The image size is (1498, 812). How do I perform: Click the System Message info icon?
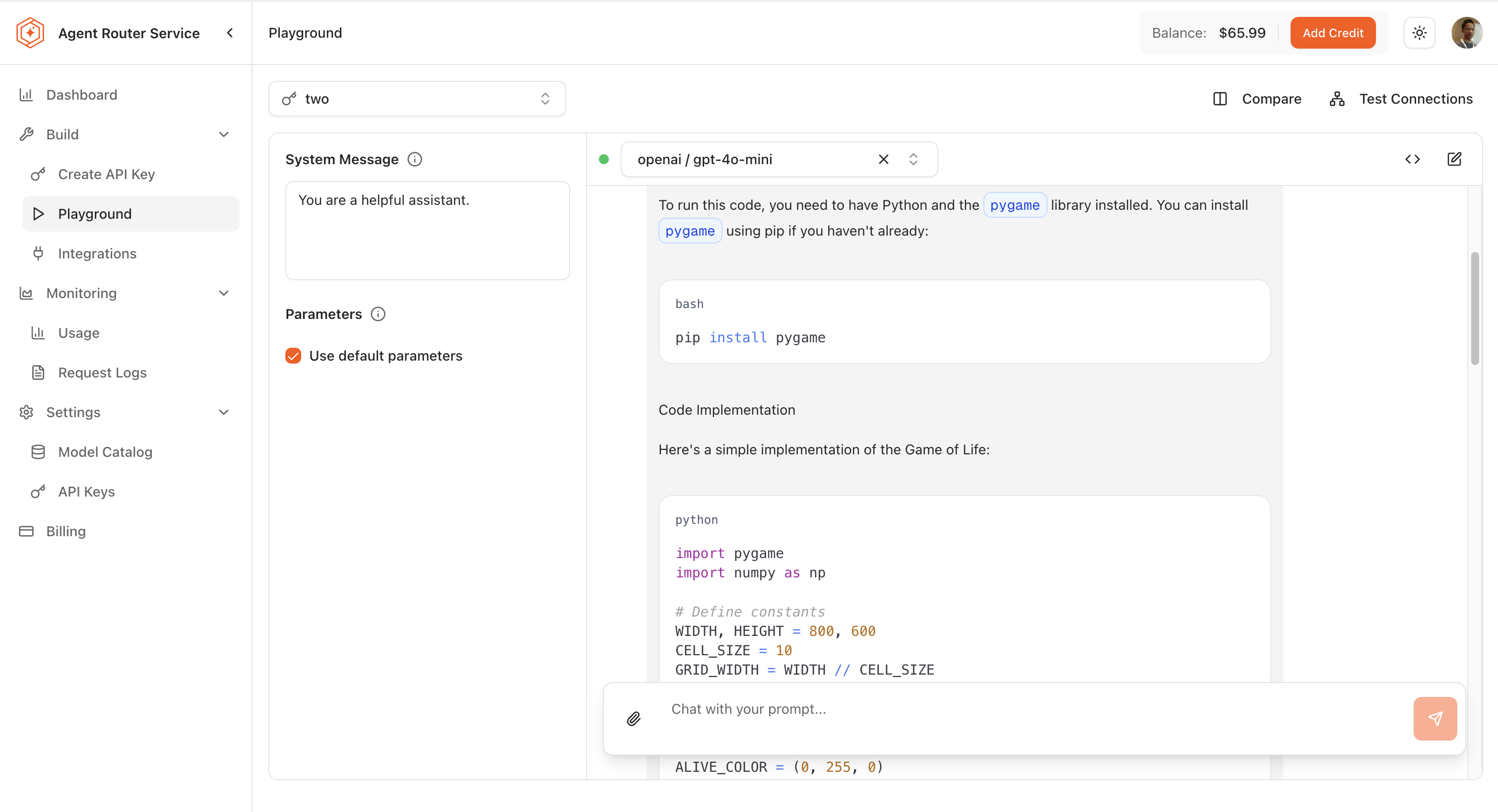tap(415, 159)
